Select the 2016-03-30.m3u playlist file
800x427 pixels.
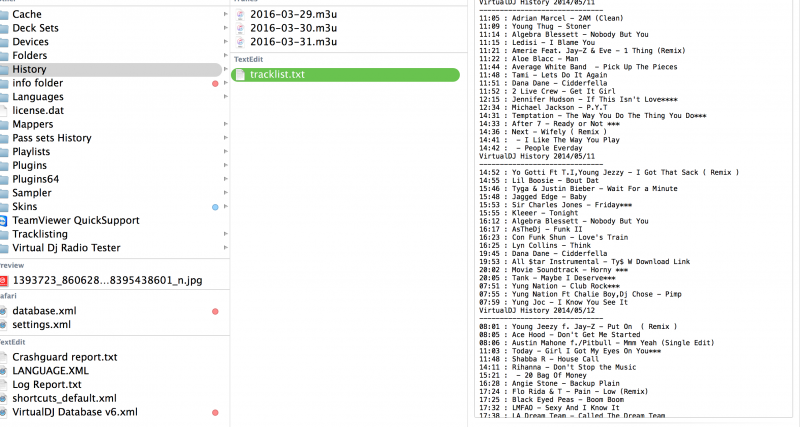293,29
